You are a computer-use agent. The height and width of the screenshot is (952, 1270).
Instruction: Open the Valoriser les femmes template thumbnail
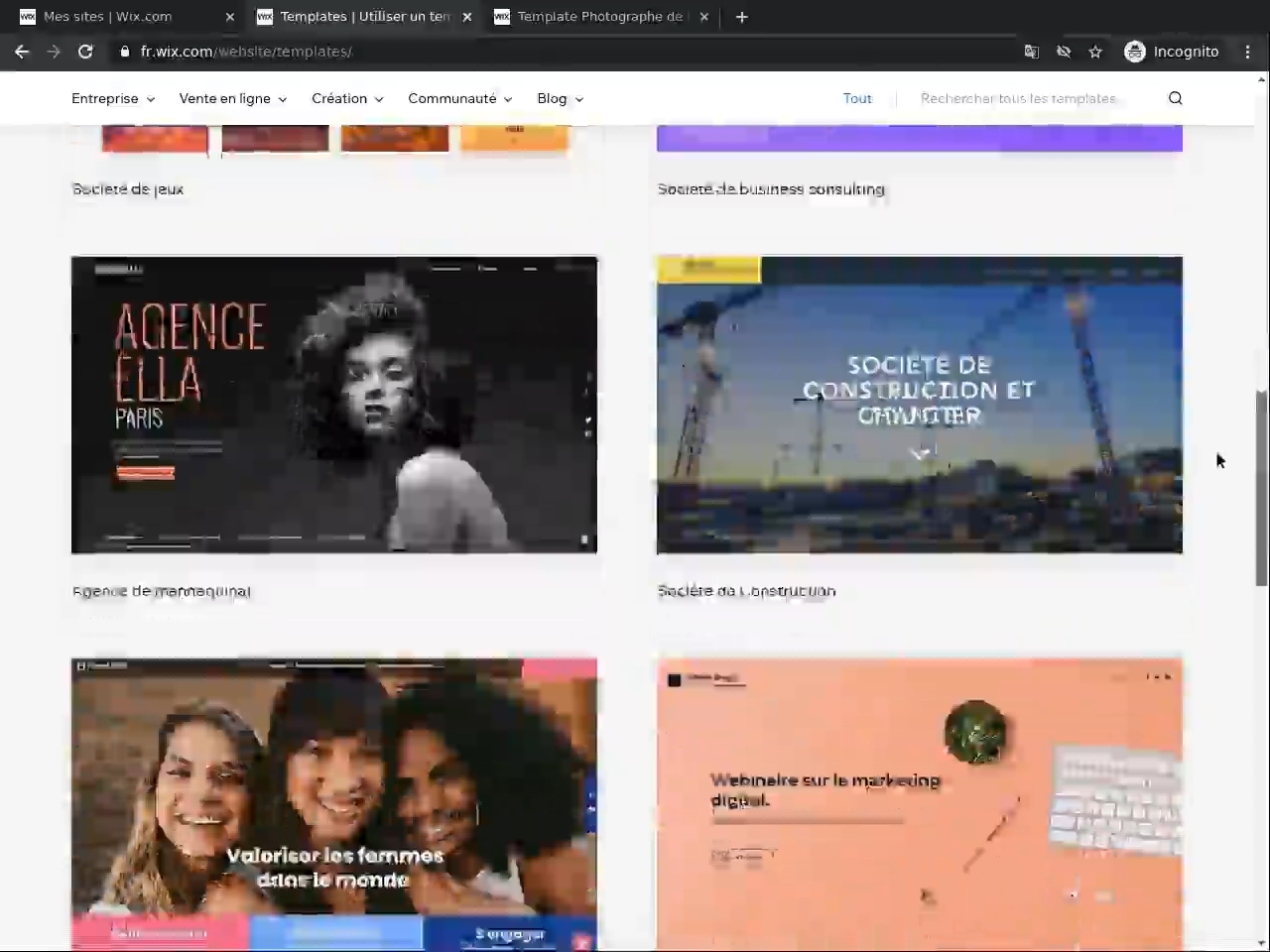coord(334,803)
